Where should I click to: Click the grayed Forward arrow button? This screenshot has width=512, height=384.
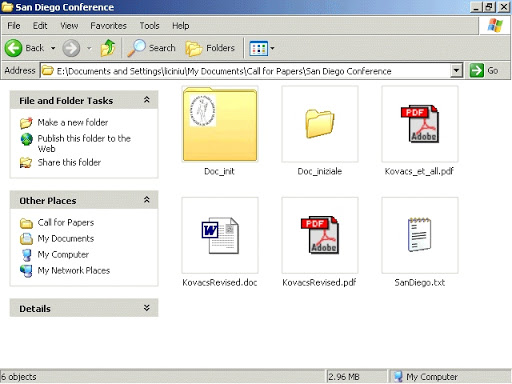tap(71, 48)
